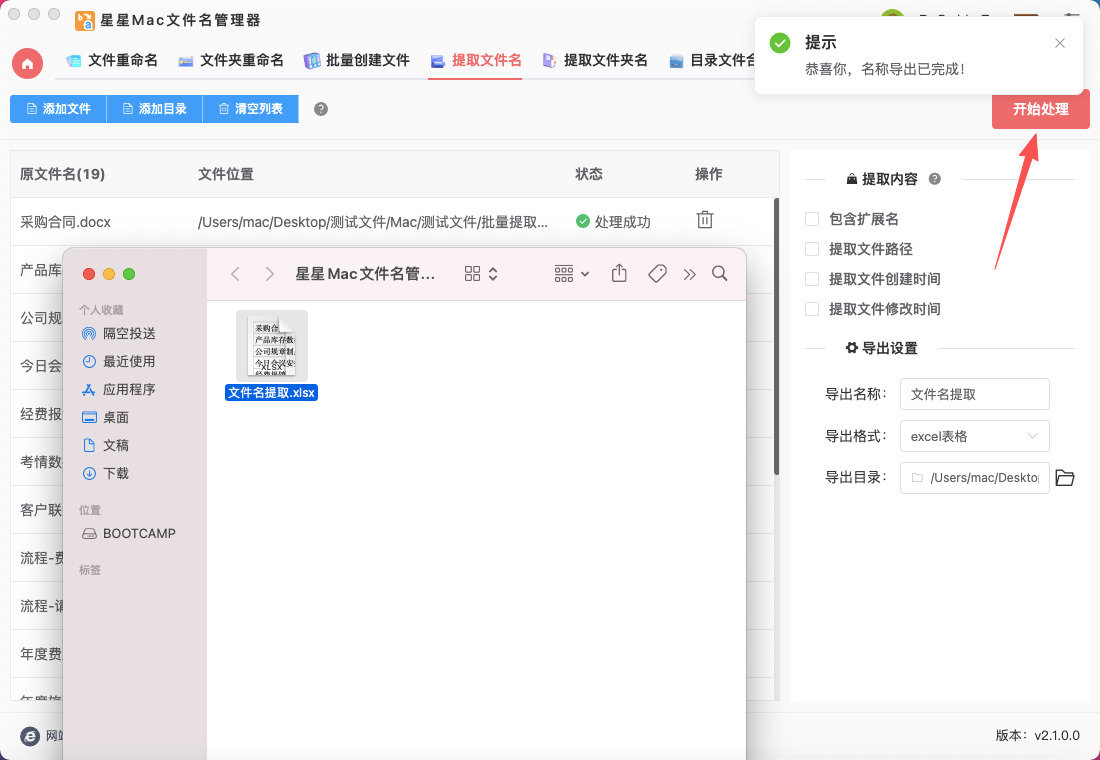Select the 提取文件名 tab

click(476, 60)
